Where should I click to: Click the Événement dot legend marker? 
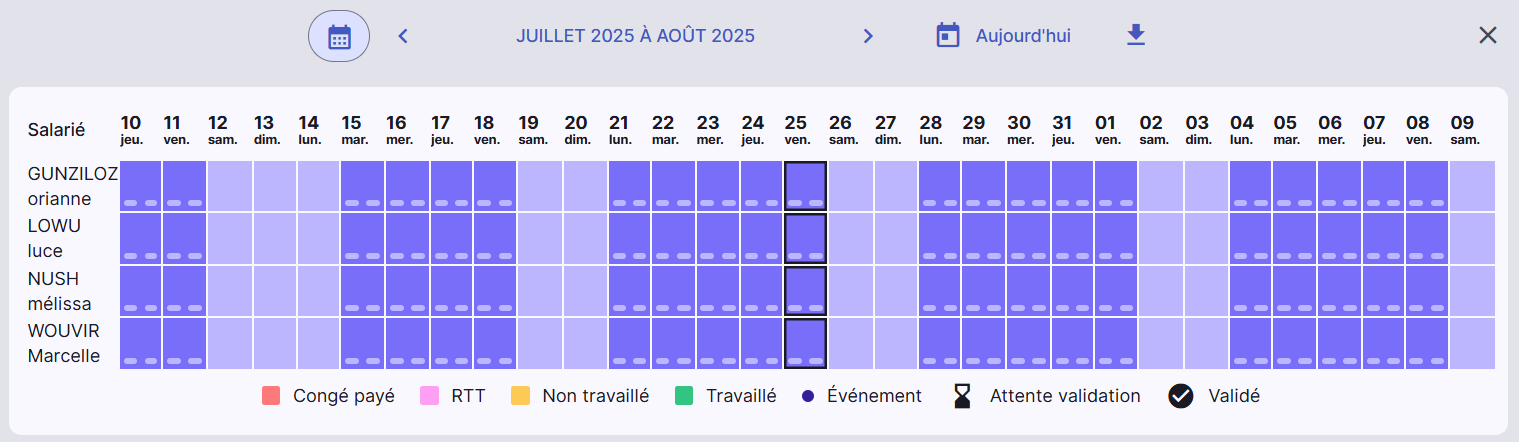[808, 396]
